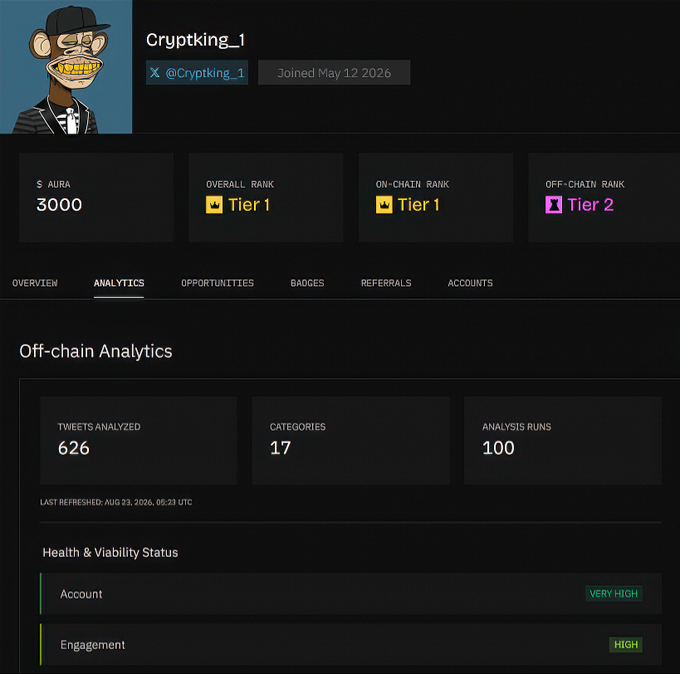Image resolution: width=680 pixels, height=674 pixels.
Task: Click the Off-chain Analytics heading
Action: pos(95,351)
